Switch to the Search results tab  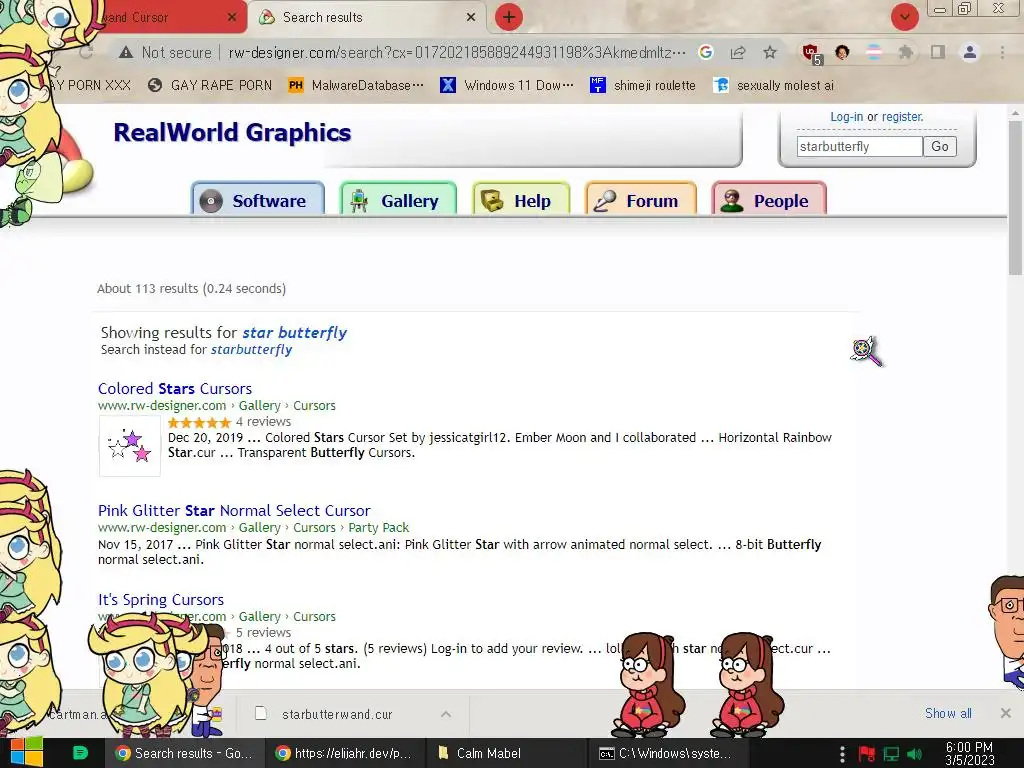(x=367, y=17)
